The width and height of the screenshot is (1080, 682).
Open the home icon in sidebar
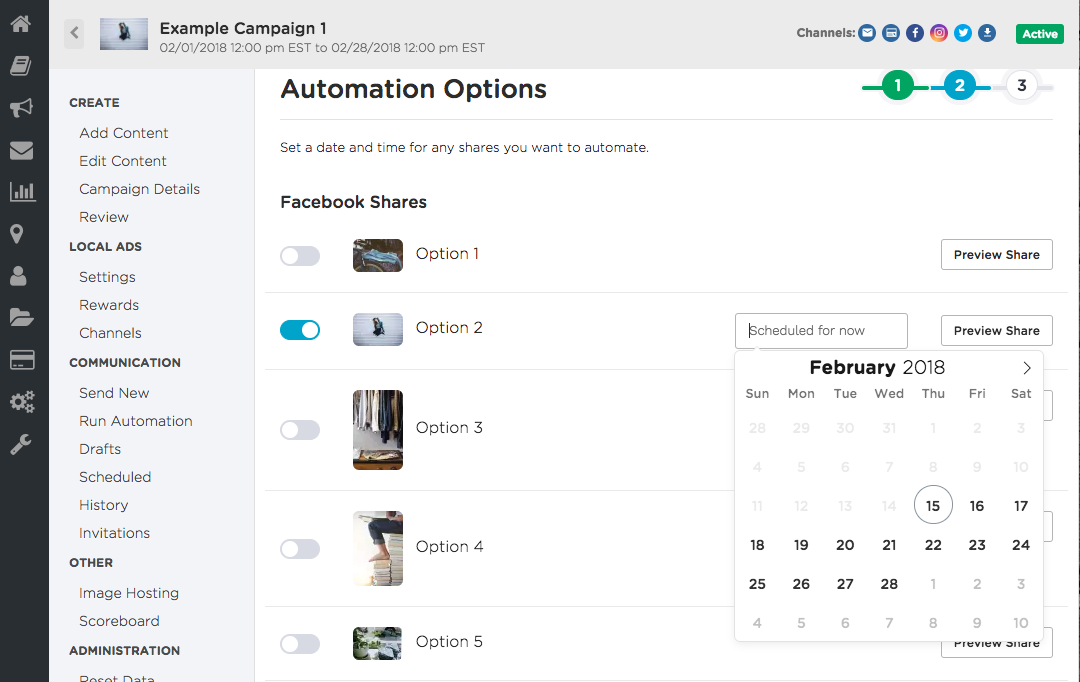coord(21,24)
